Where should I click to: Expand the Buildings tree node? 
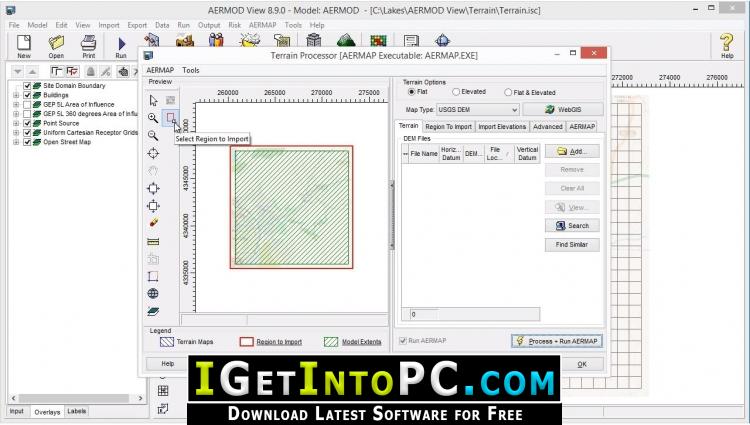16,95
